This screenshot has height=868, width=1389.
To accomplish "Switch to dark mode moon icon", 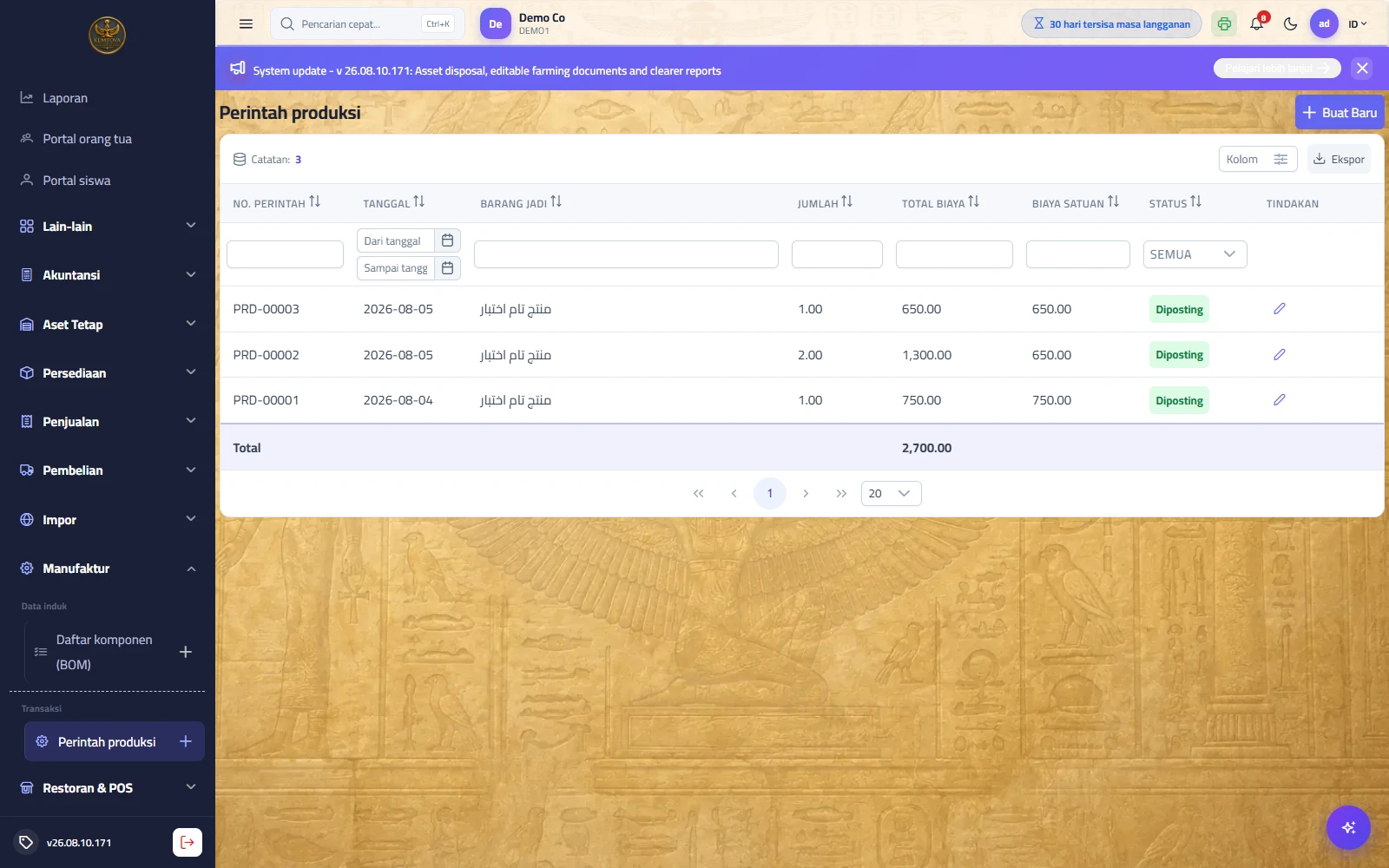I will [1291, 24].
